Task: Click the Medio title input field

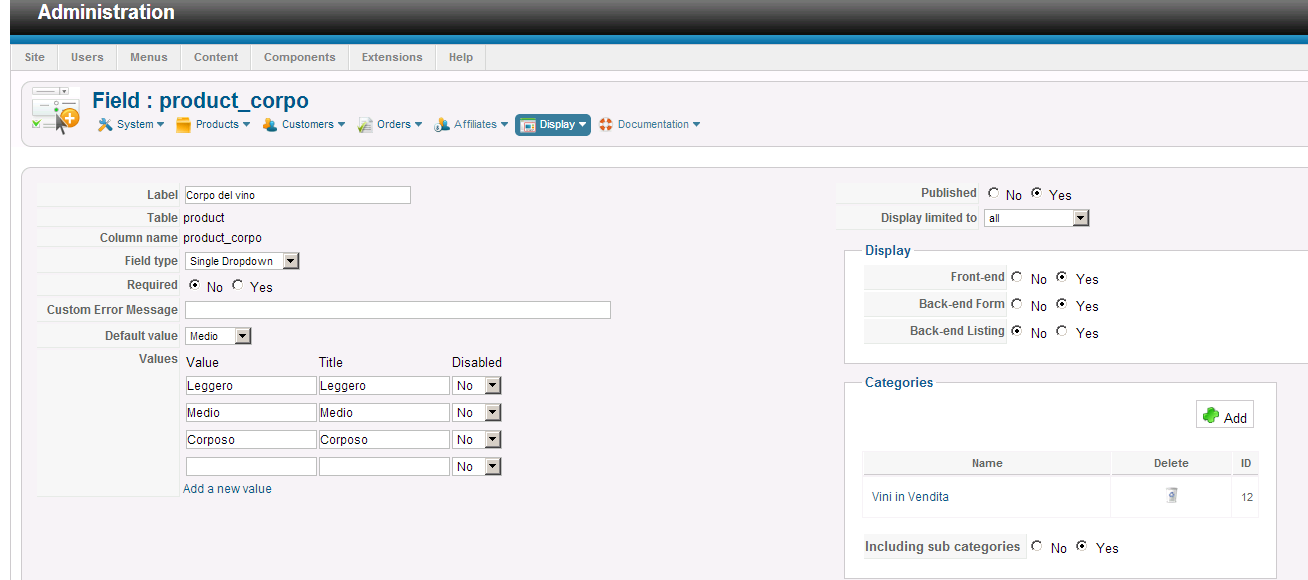Action: [384, 412]
